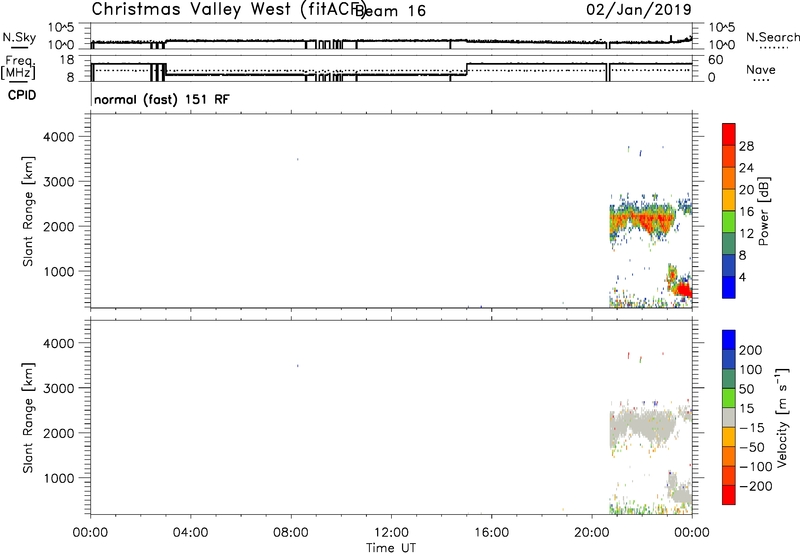Click the '12:00' time tick label
This screenshot has width=800, height=554.
tap(391, 533)
